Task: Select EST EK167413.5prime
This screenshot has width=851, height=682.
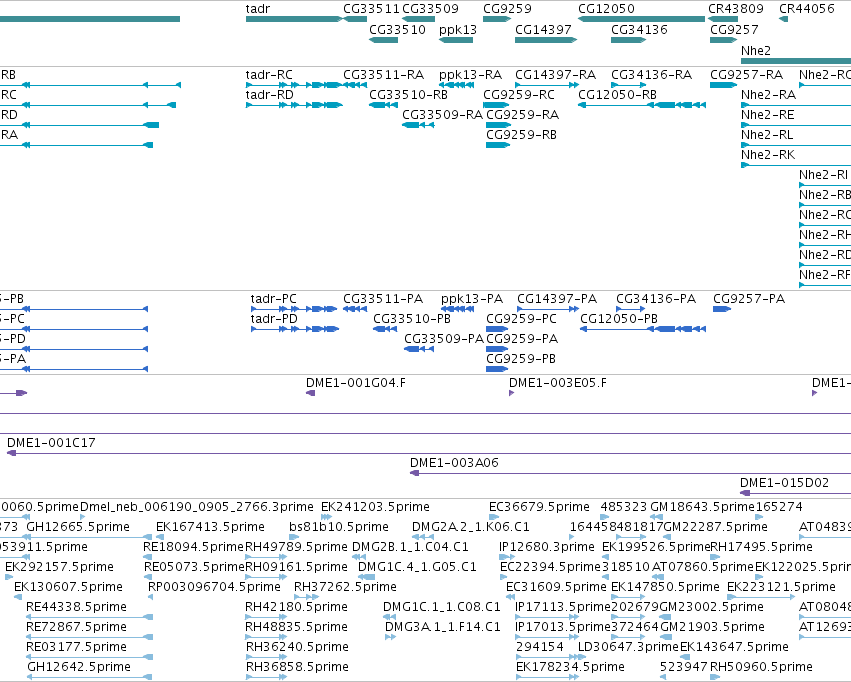Action: [x=160, y=538]
